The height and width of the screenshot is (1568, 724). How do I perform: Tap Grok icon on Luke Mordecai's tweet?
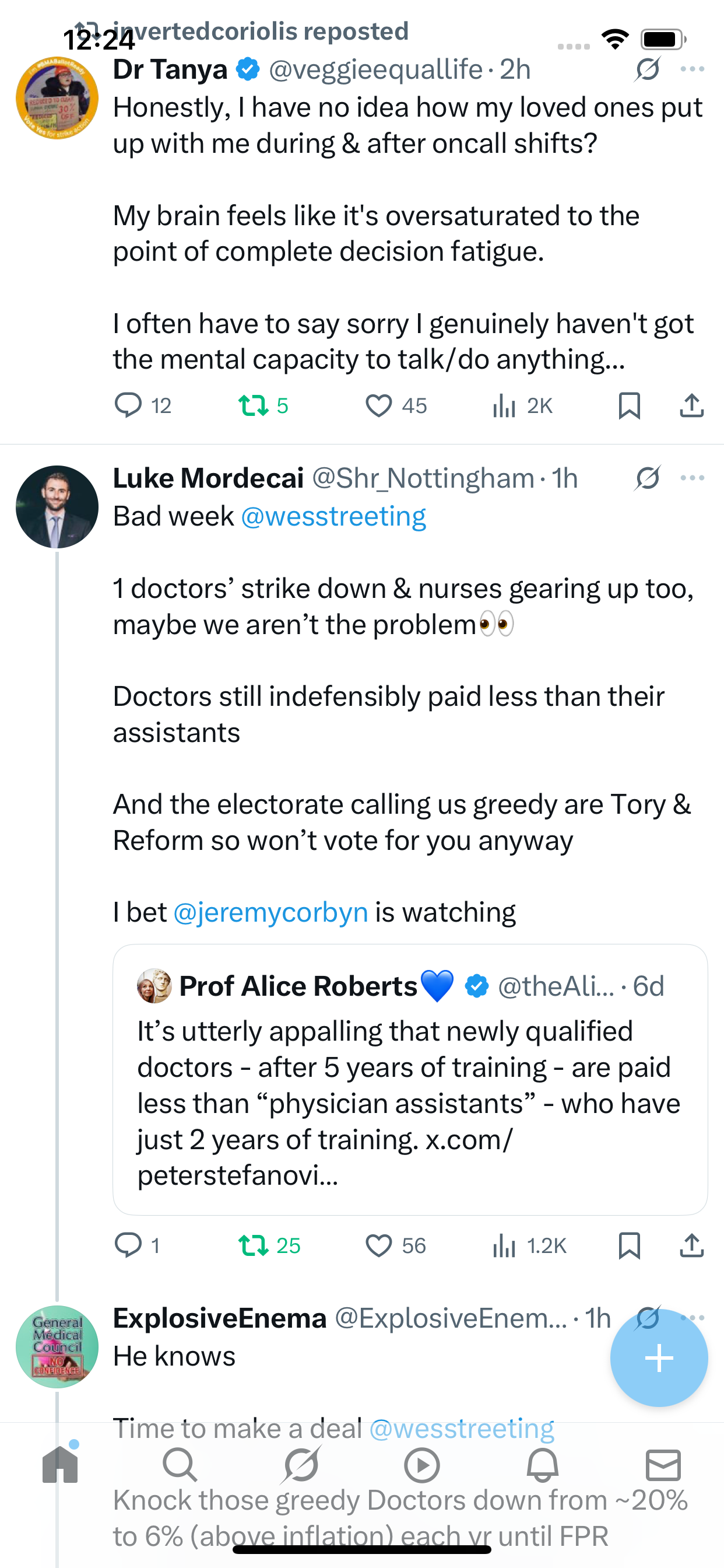[648, 478]
